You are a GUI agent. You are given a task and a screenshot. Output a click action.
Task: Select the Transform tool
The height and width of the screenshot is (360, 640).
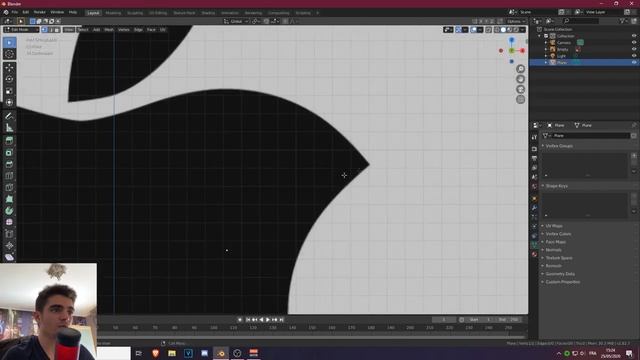point(9,102)
